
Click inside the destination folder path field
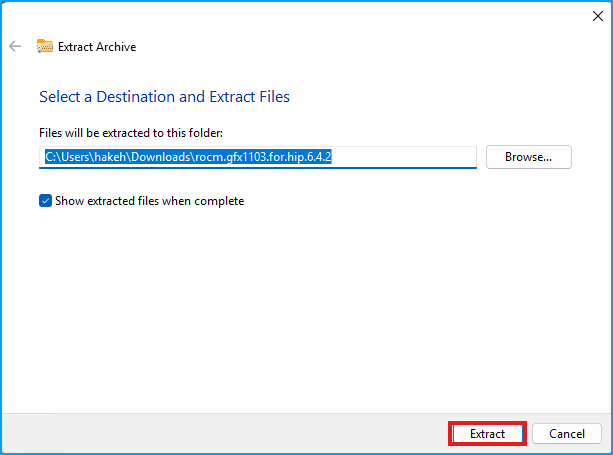[x=258, y=157]
